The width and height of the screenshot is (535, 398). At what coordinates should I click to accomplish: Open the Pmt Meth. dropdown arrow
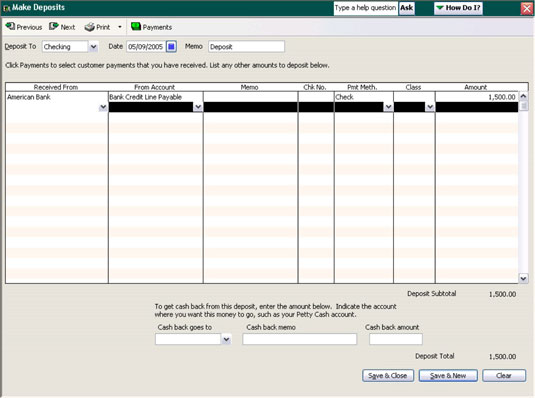click(x=388, y=107)
